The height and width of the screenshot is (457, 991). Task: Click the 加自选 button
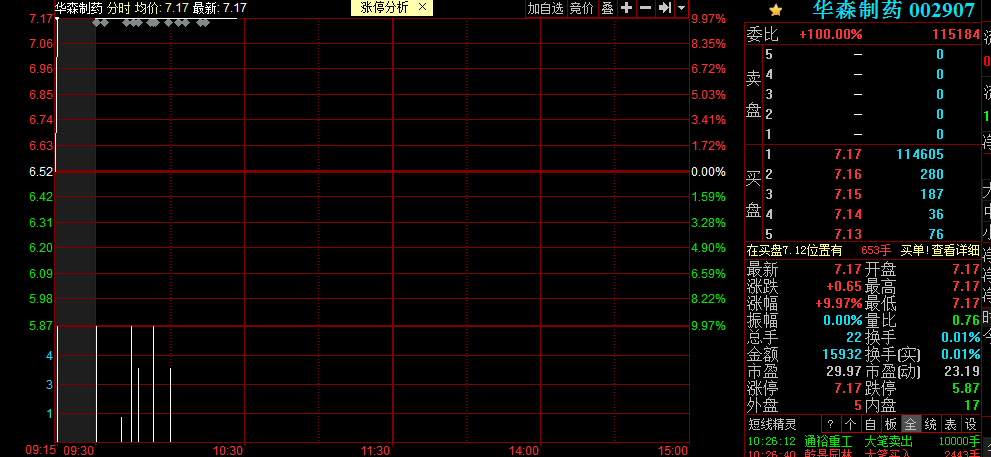click(x=545, y=8)
